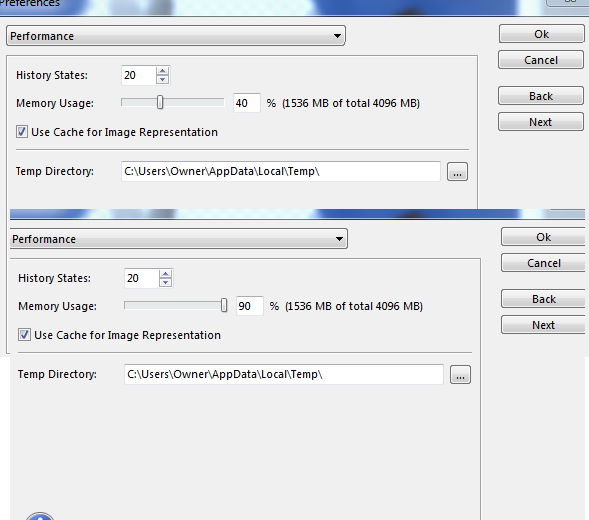Click upper Memory Usage slider handle at 40
This screenshot has width=589, height=520.
[160, 102]
